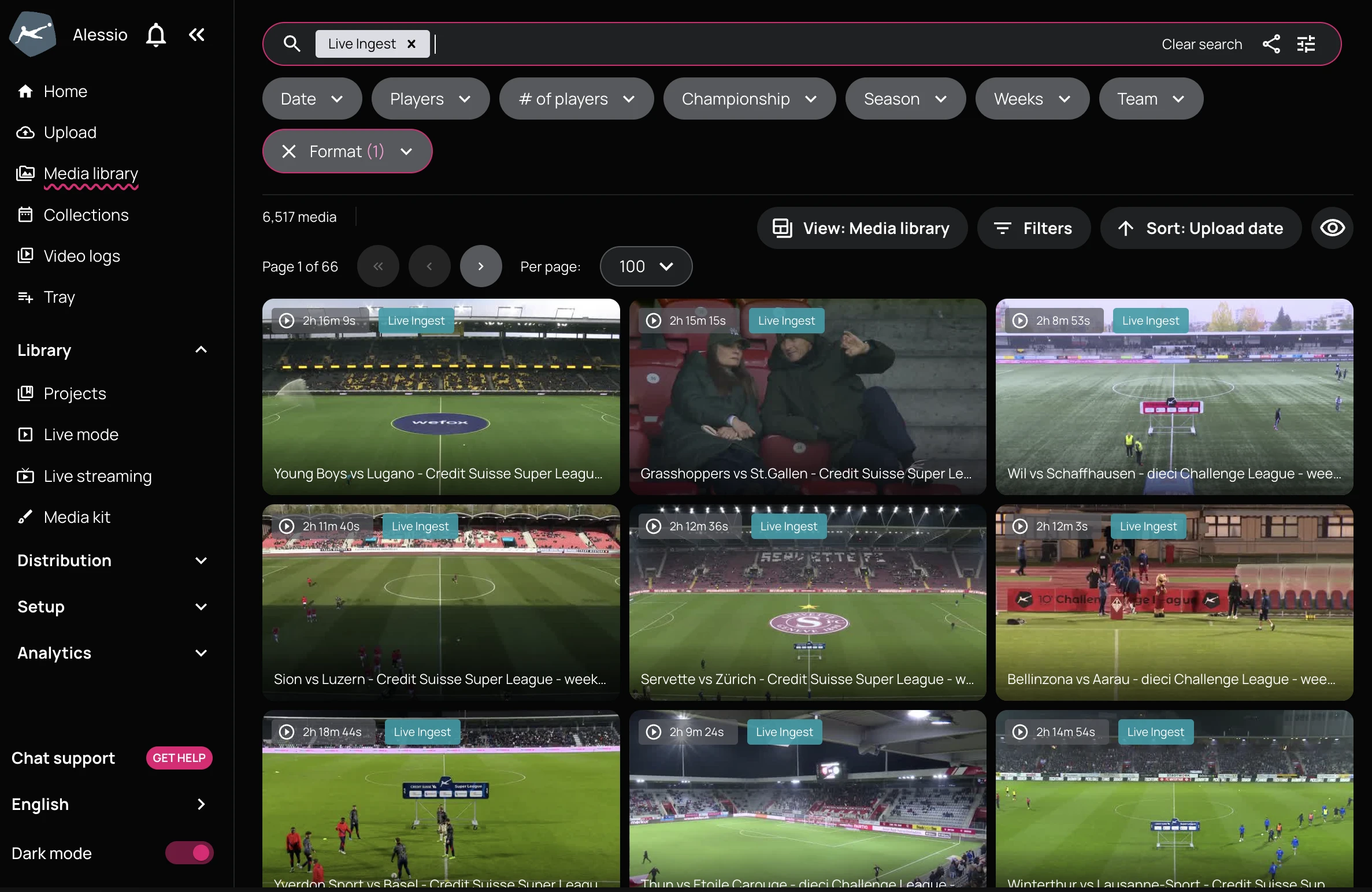Click the app logo icon

tap(32, 35)
